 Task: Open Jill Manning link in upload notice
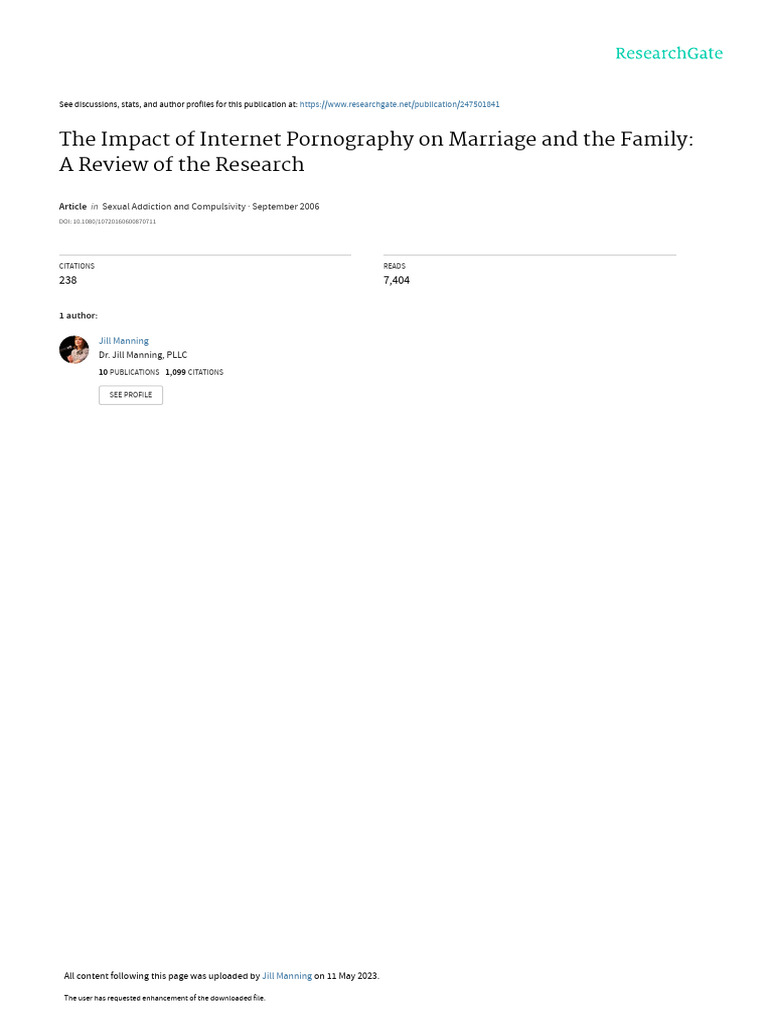point(287,976)
